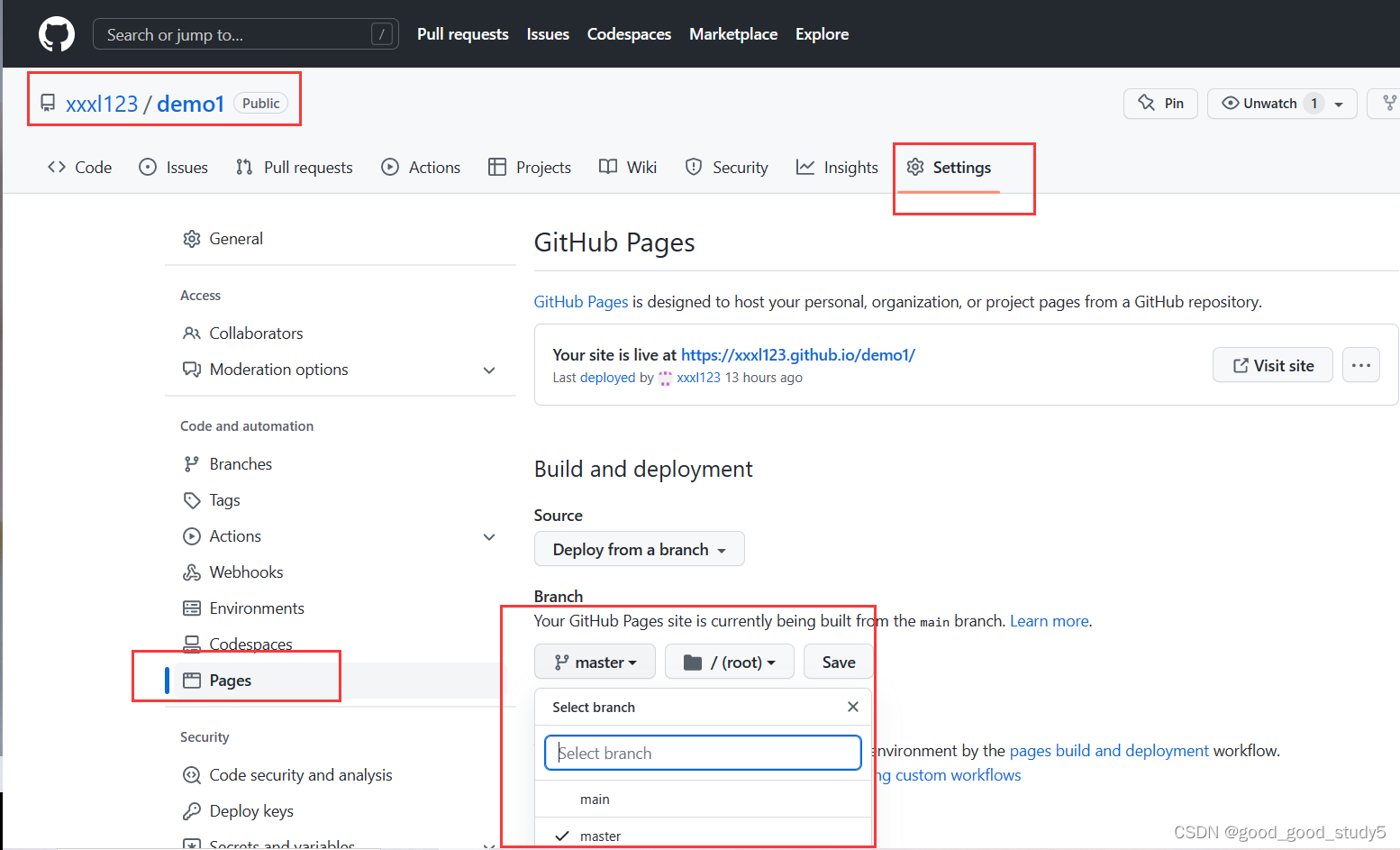Viewport: 1400px width, 850px height.
Task: Switch to the repository Pull requests tab
Action: (294, 168)
